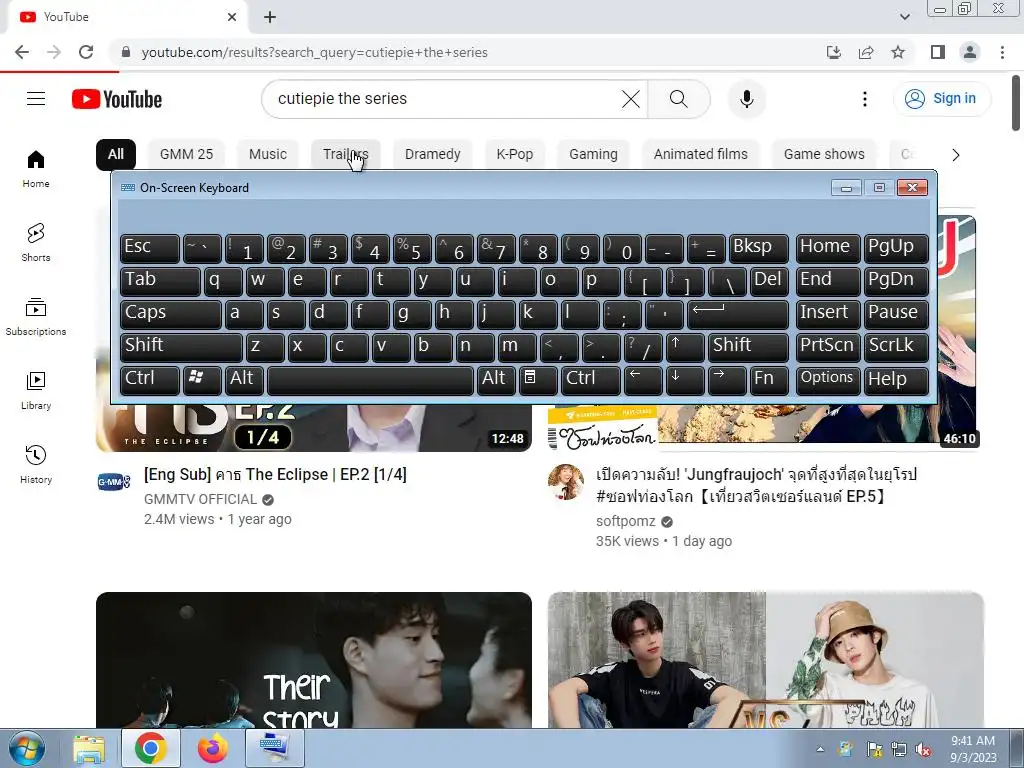Open Chrome profile avatar menu
1024x768 pixels.
pos(970,52)
